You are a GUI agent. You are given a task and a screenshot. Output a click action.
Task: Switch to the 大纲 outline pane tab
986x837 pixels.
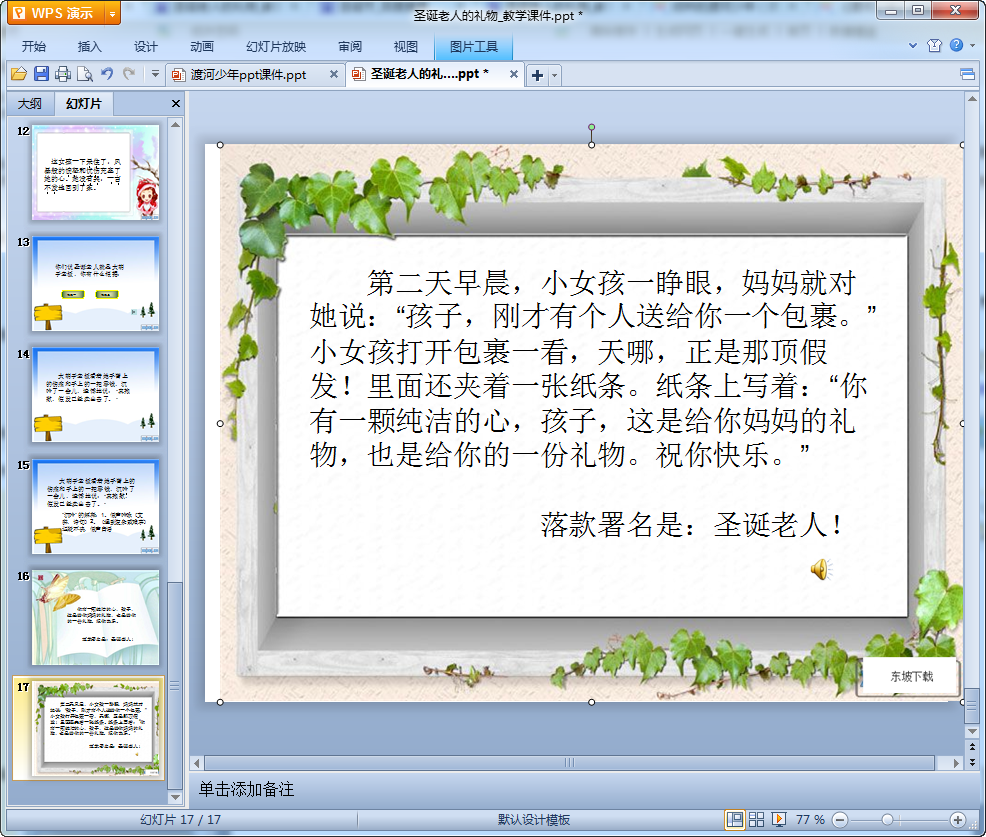30,104
